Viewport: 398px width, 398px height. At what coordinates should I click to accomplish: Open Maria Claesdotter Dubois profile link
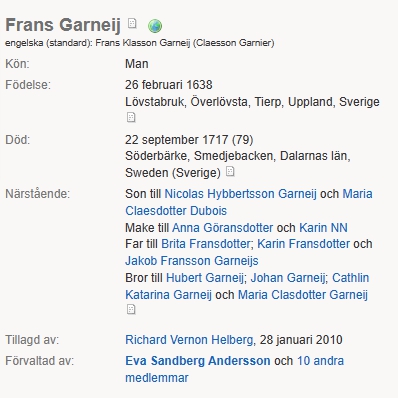point(249,202)
